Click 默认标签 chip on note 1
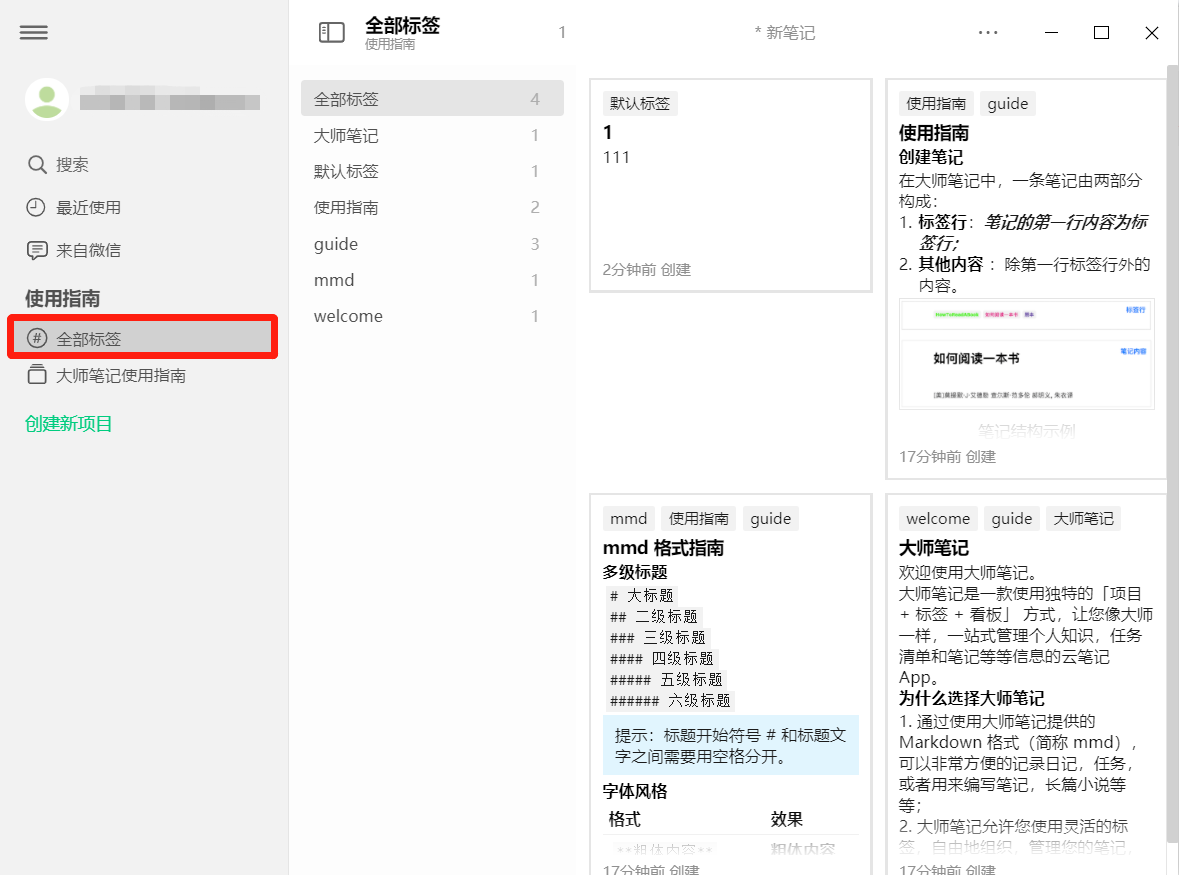The height and width of the screenshot is (875, 1179). (640, 103)
